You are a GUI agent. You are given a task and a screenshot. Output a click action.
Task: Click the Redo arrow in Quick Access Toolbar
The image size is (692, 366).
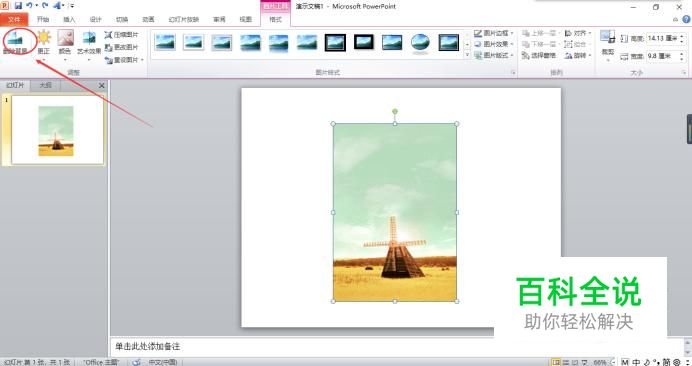click(45, 6)
